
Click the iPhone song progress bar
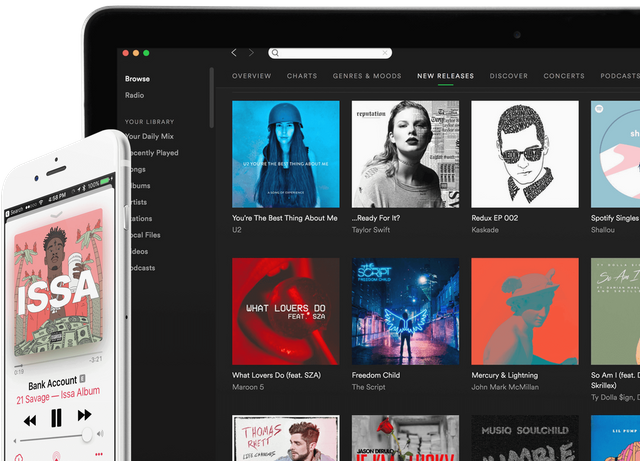tap(58, 359)
